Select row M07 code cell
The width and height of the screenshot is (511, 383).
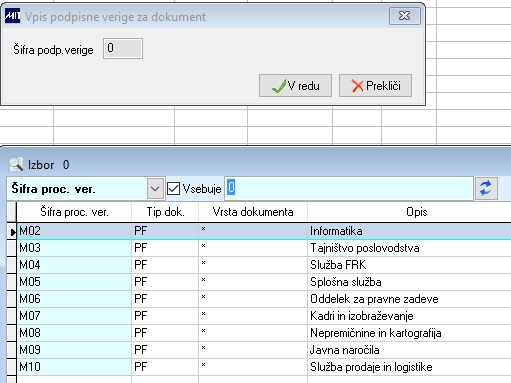(x=74, y=316)
